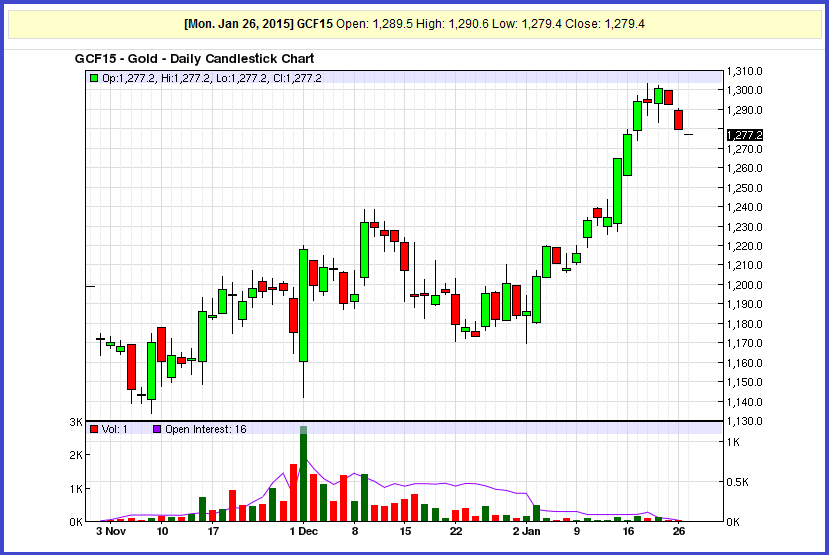Screen dimensions: 829x555
Task: Click the 3K volume axis label
Action: point(76,422)
